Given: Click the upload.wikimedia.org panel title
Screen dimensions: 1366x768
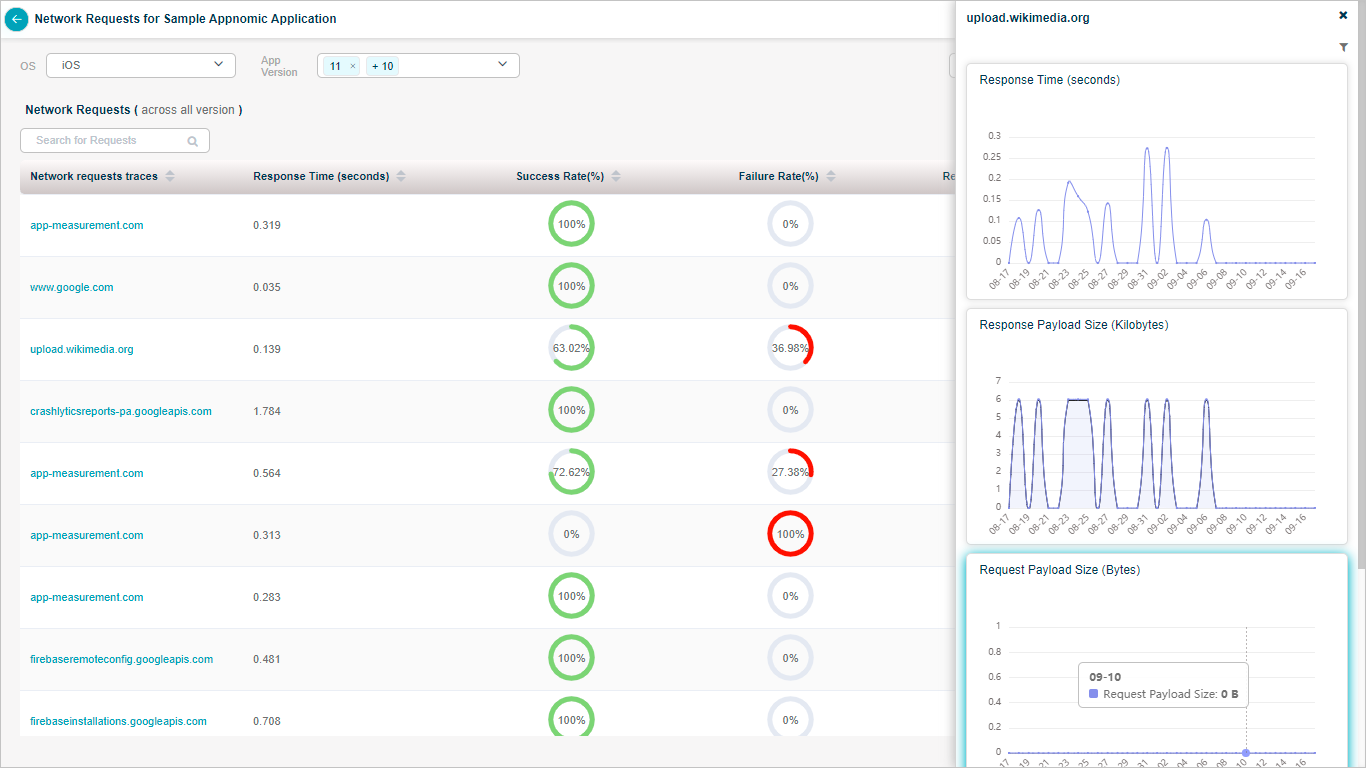Looking at the screenshot, I should 1028,18.
